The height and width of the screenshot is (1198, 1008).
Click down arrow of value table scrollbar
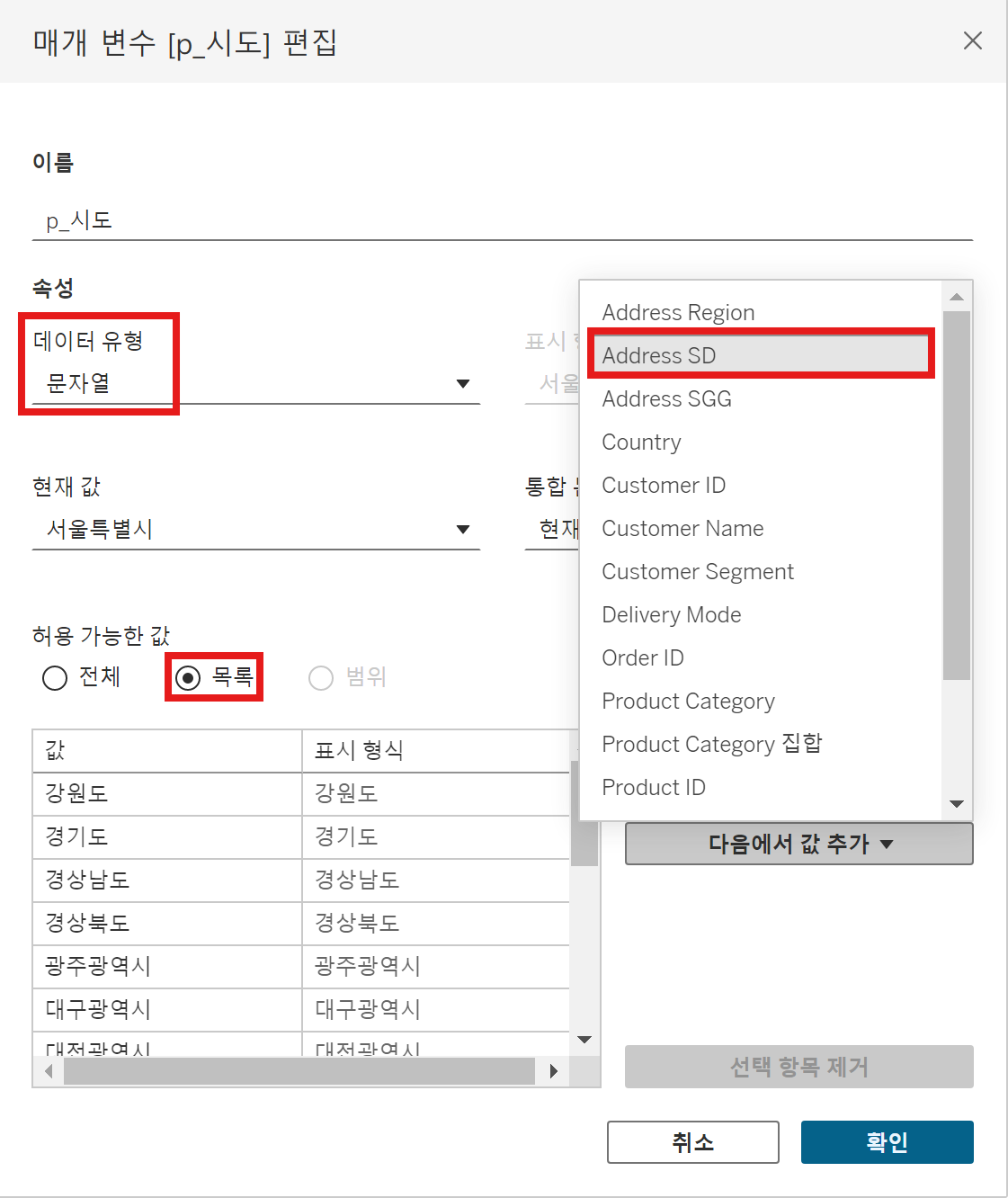584,1040
